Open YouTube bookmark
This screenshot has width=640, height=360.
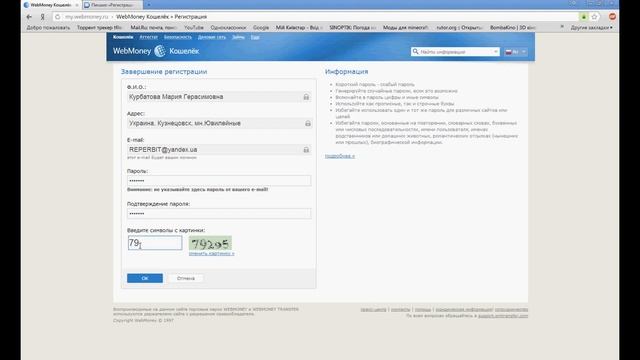click(x=193, y=28)
